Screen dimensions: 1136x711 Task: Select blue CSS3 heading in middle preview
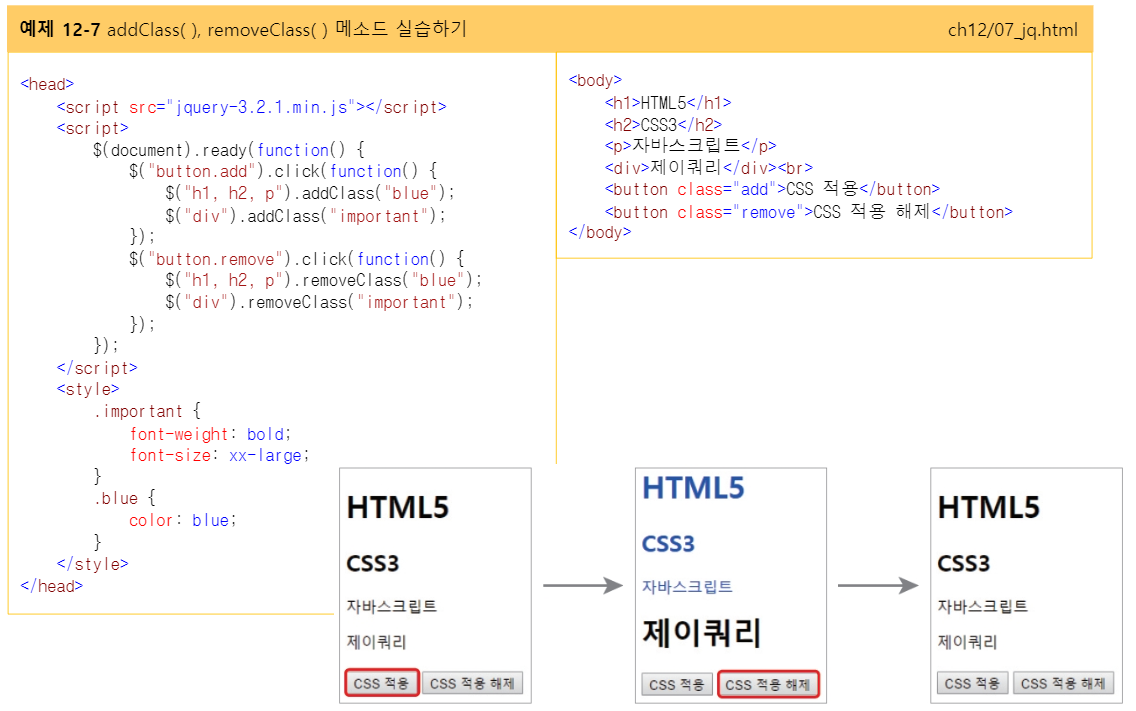coord(668,544)
